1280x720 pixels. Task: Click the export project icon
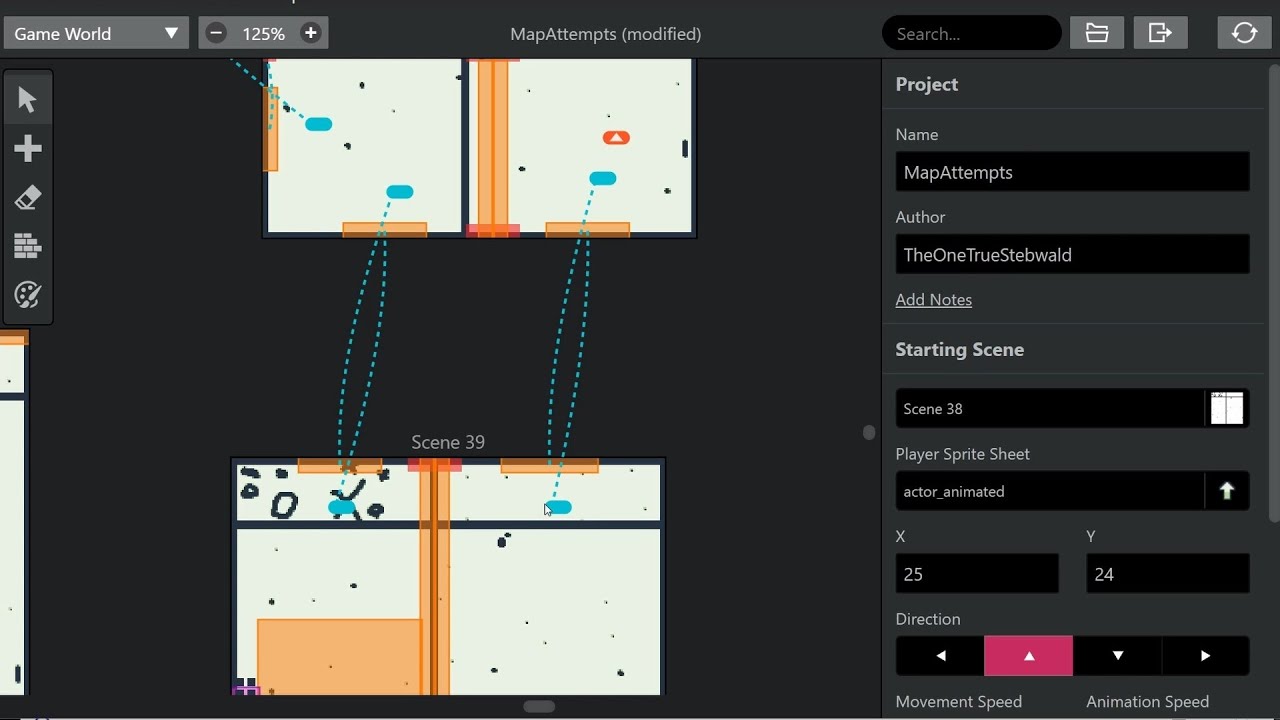click(1160, 33)
